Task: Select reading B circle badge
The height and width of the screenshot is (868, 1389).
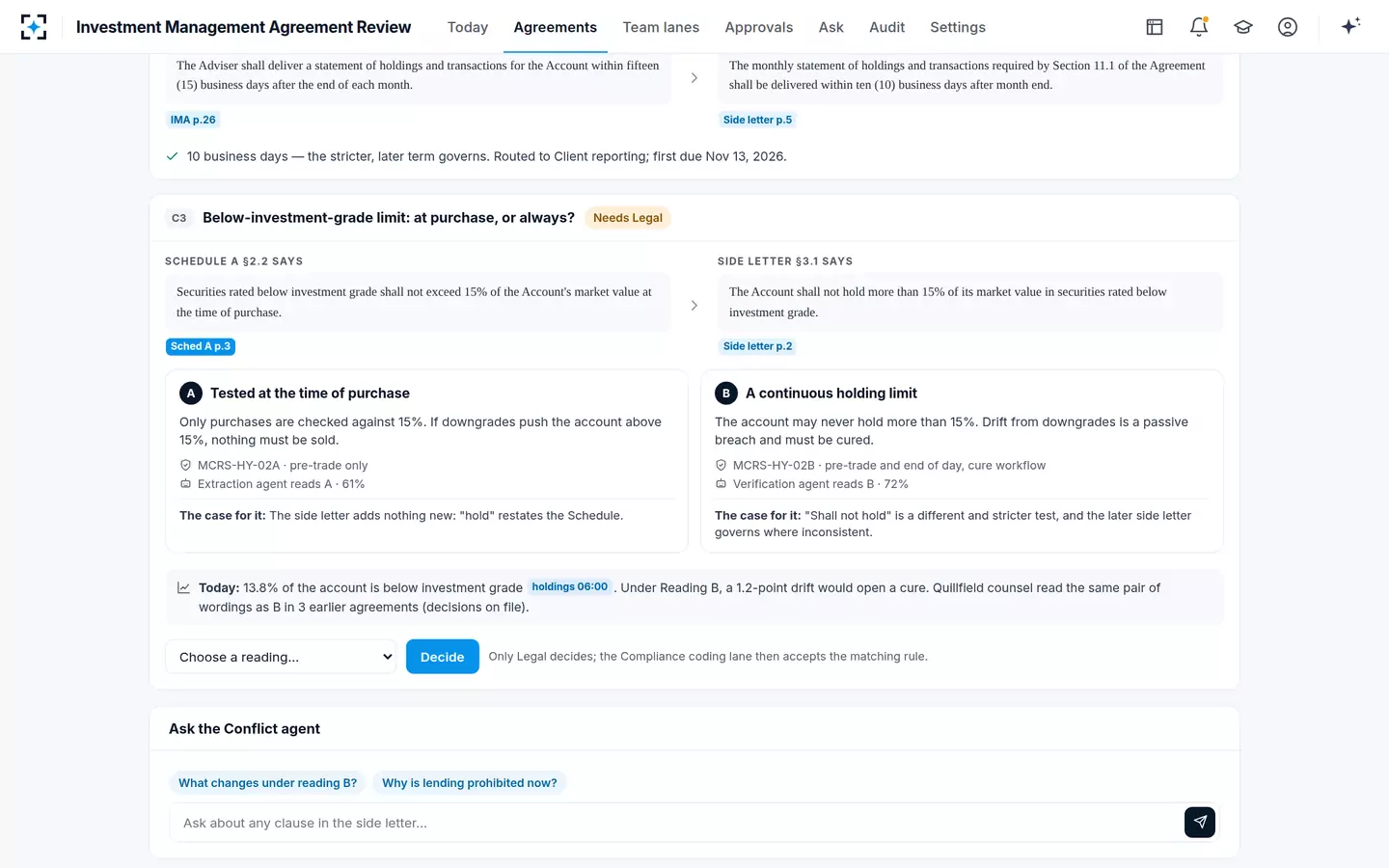Action: pos(726,393)
